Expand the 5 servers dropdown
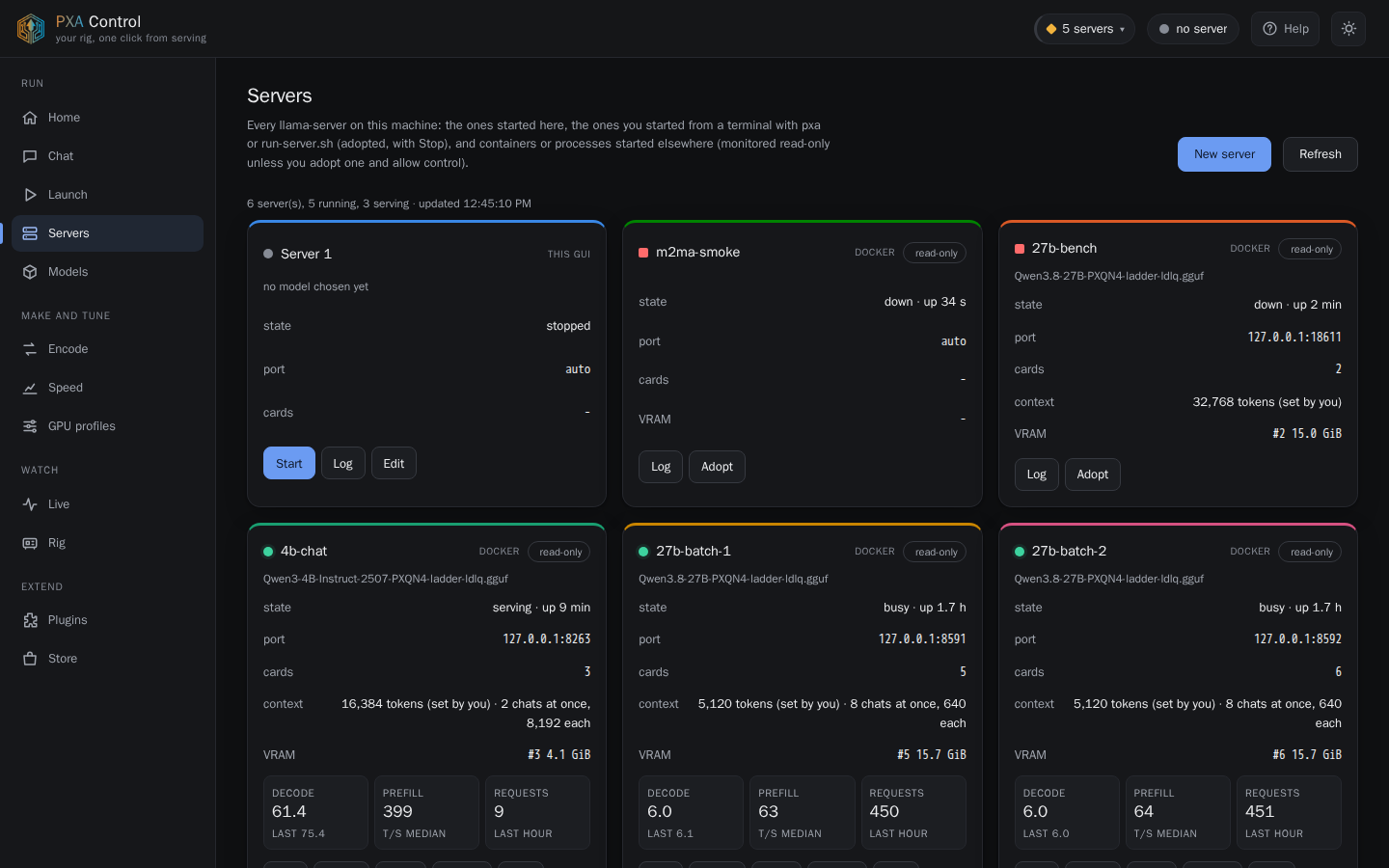The height and width of the screenshot is (868, 1389). (1085, 29)
